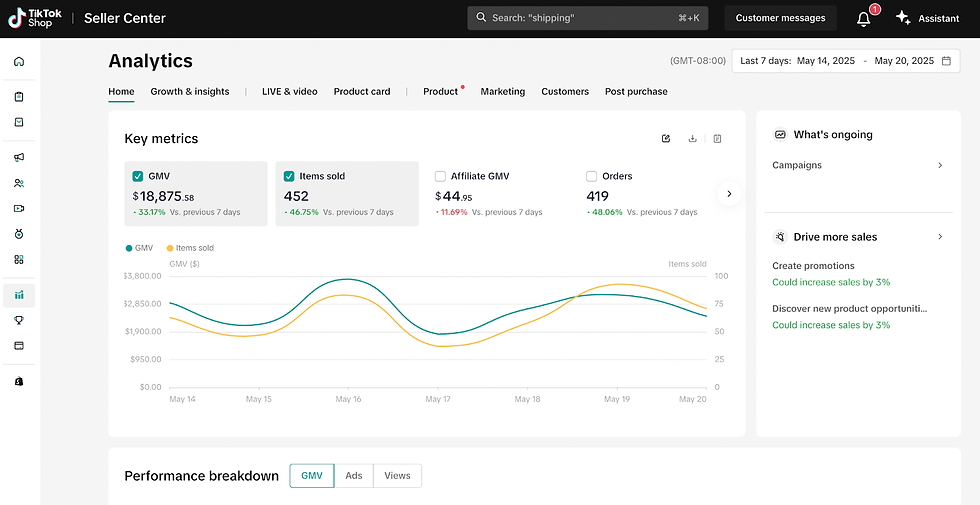This screenshot has width=980, height=505.
Task: Open the LIVE & video tab
Action: 289,91
